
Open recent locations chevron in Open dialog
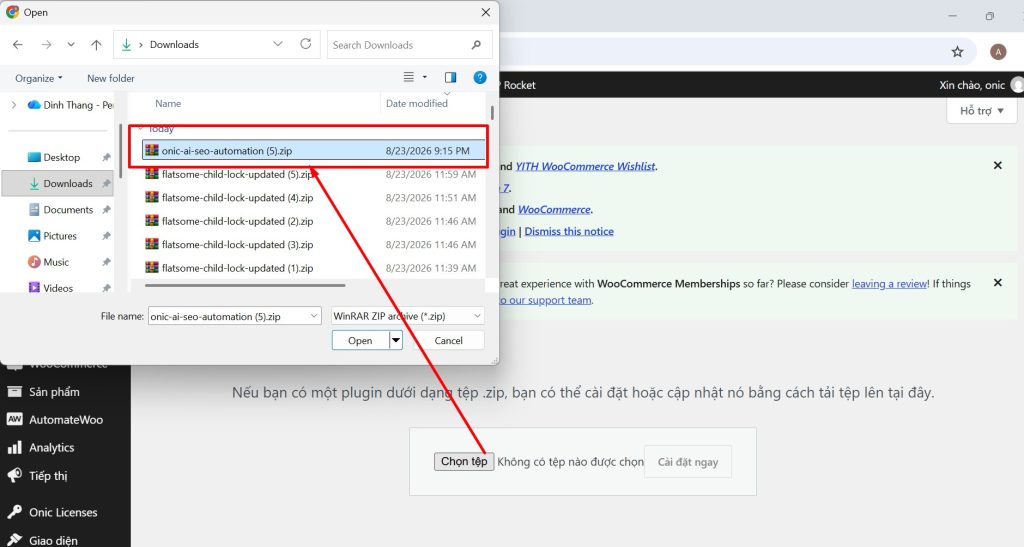coord(71,44)
